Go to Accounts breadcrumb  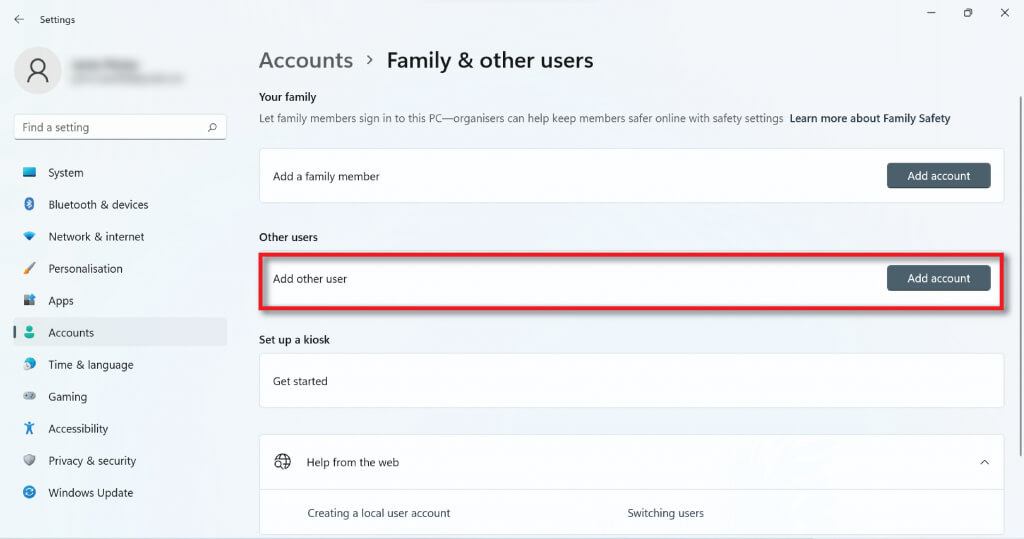305,61
